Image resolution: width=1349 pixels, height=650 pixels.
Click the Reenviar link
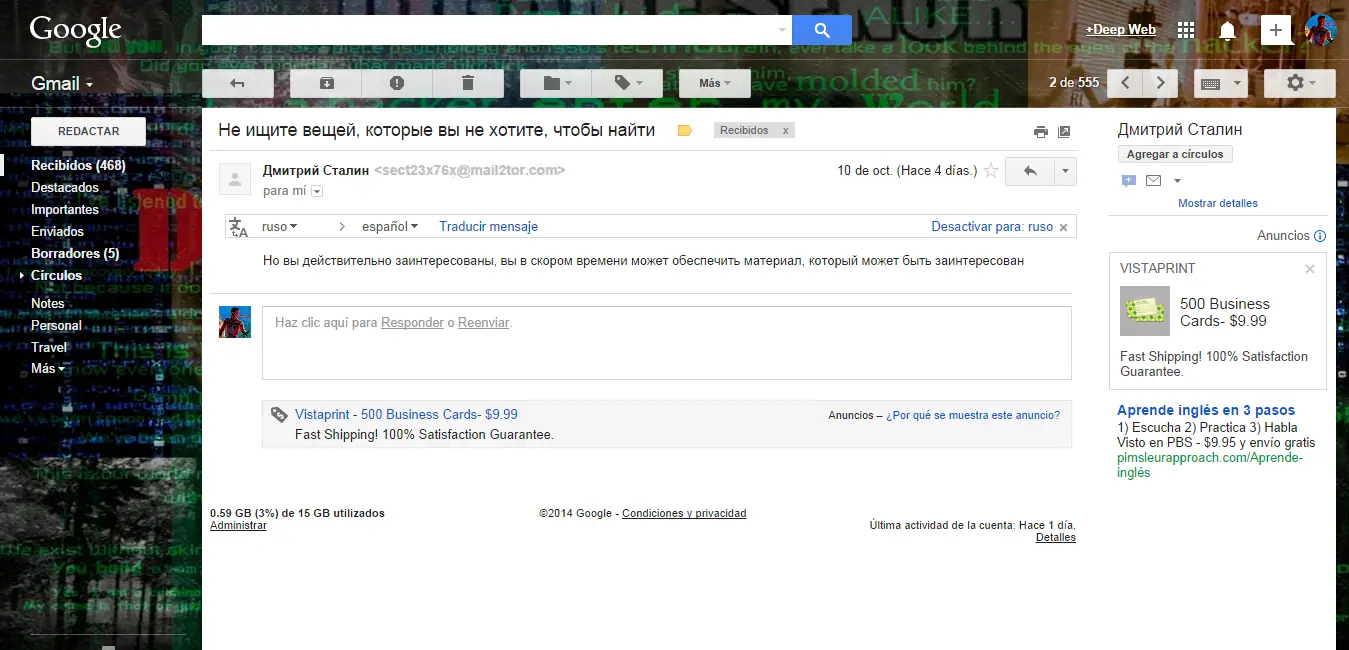point(484,323)
